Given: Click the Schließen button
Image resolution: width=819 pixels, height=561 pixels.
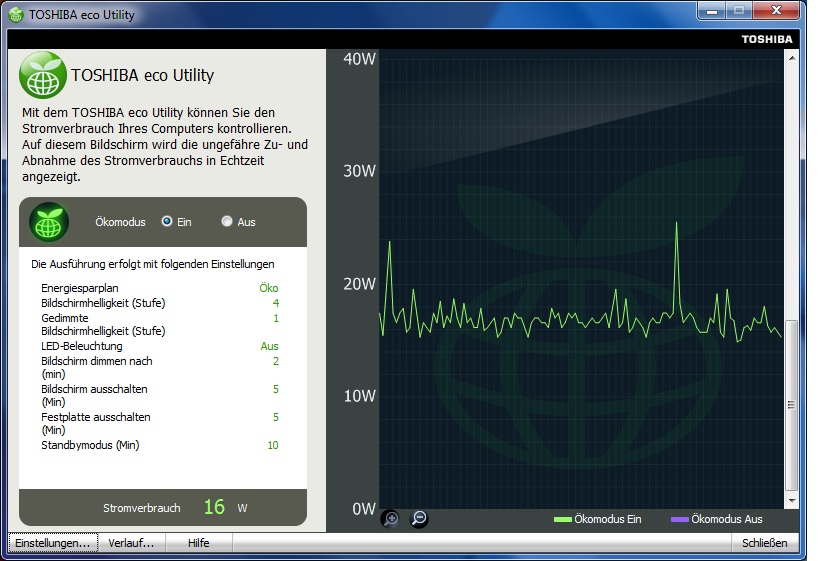Looking at the screenshot, I should 764,543.
